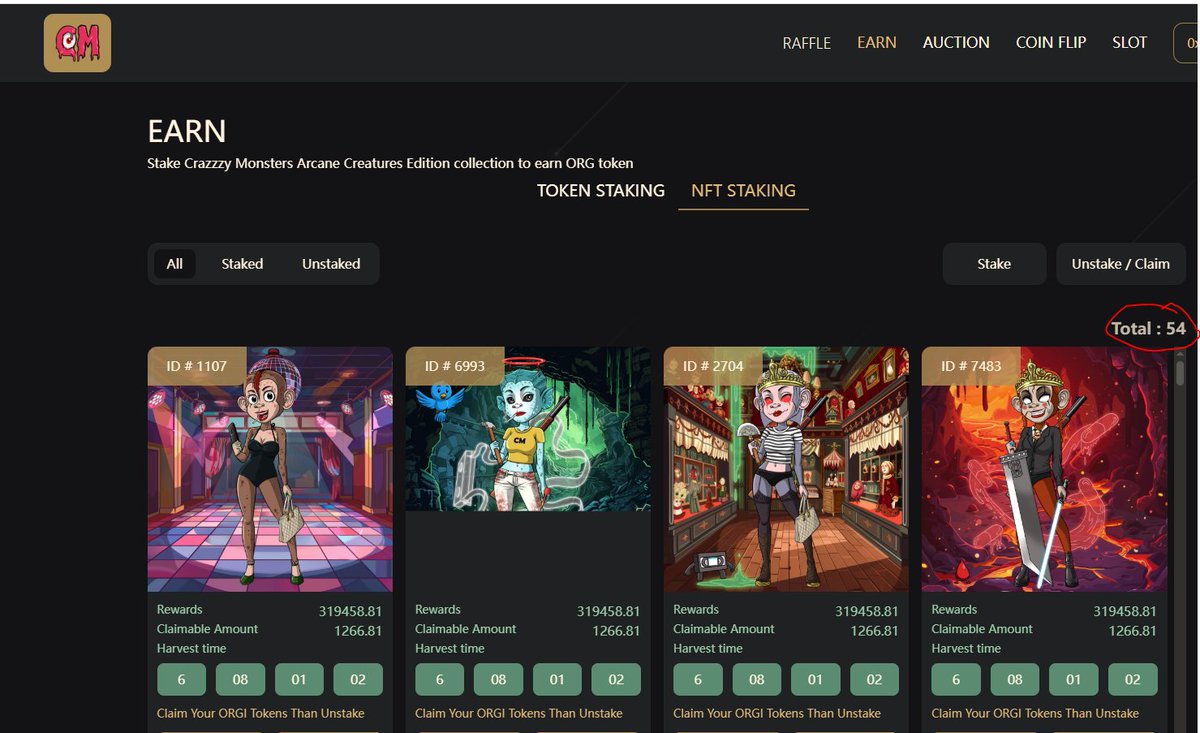
Task: Click the EARN page heading
Action: pyautogui.click(x=187, y=131)
